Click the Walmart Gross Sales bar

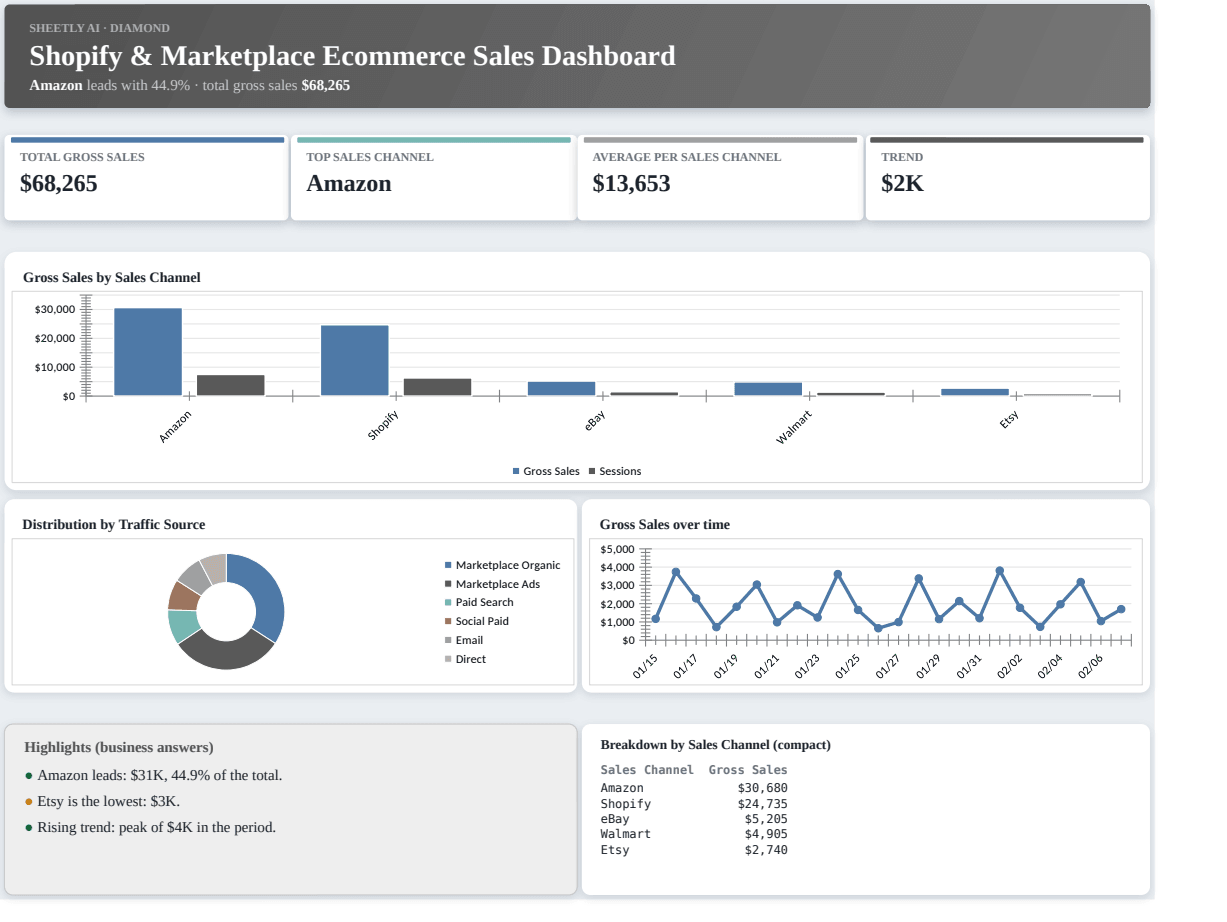(768, 389)
